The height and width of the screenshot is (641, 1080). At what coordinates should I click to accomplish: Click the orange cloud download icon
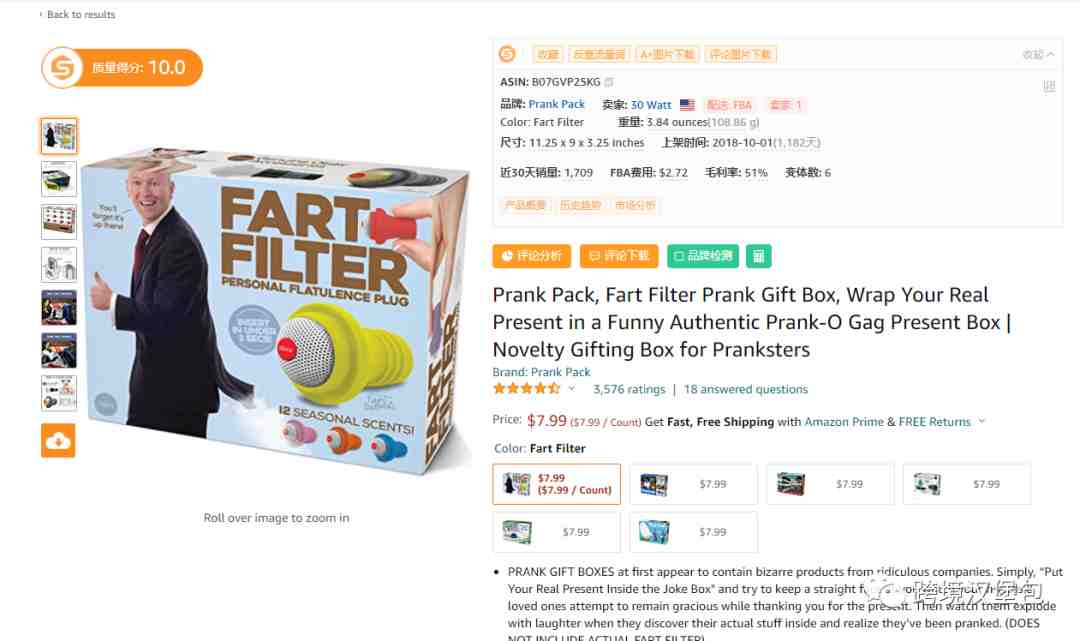(59, 441)
